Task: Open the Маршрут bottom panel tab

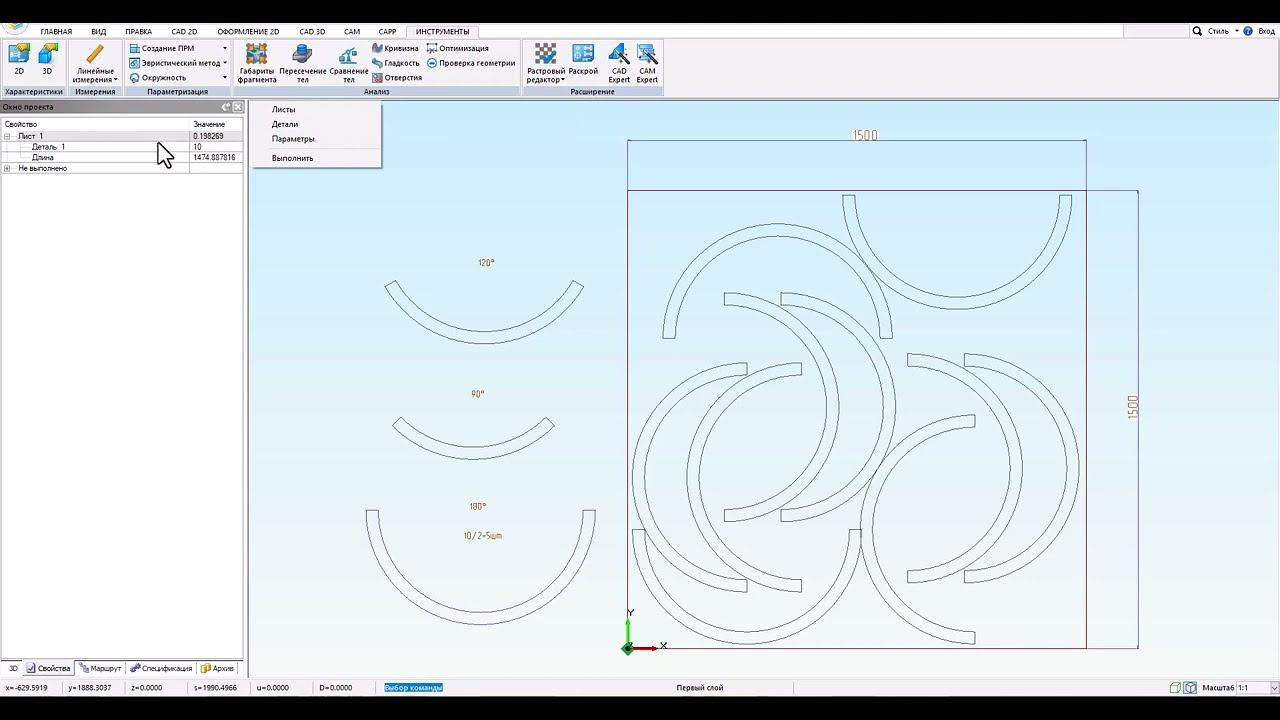Action: coord(100,668)
